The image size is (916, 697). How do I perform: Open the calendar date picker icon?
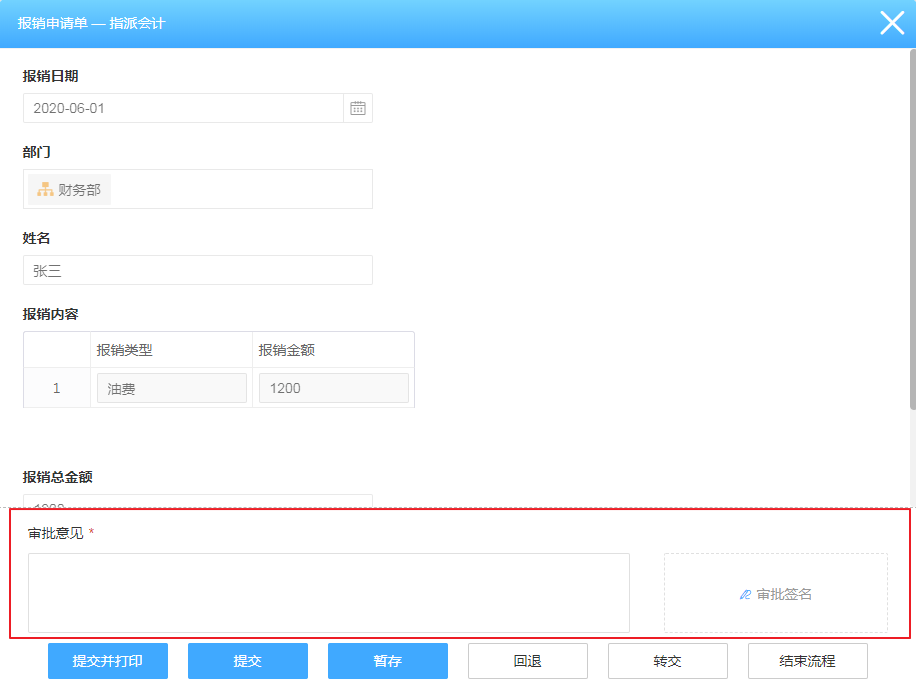(358, 108)
